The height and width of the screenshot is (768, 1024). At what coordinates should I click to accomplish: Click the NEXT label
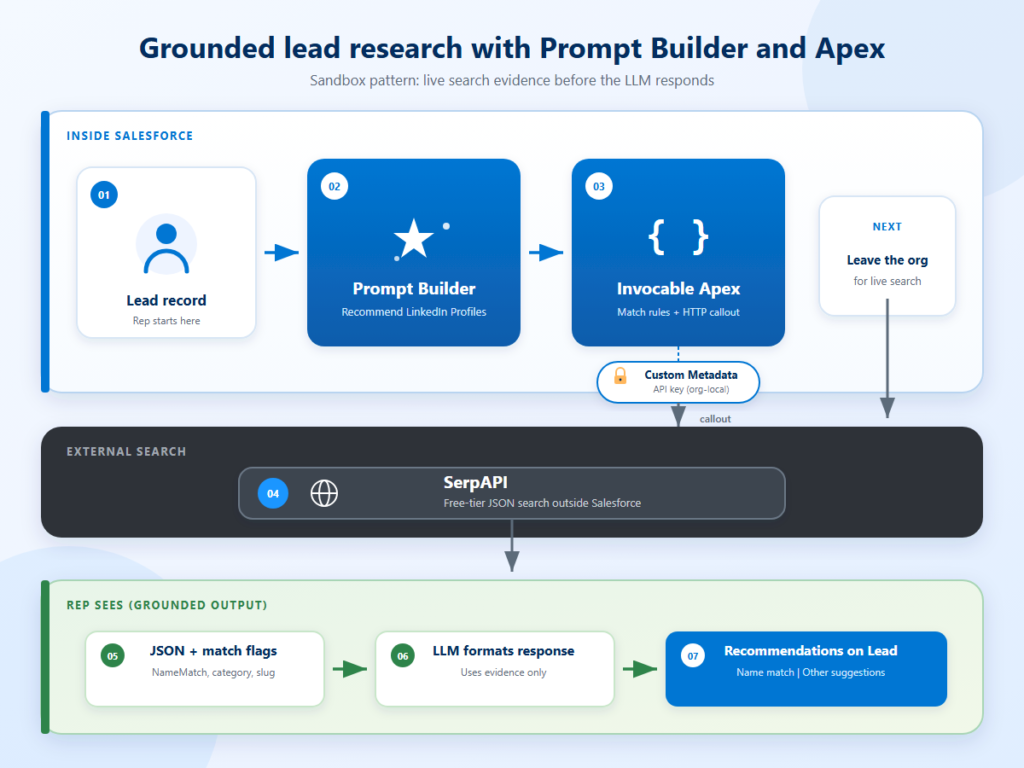coord(887,227)
